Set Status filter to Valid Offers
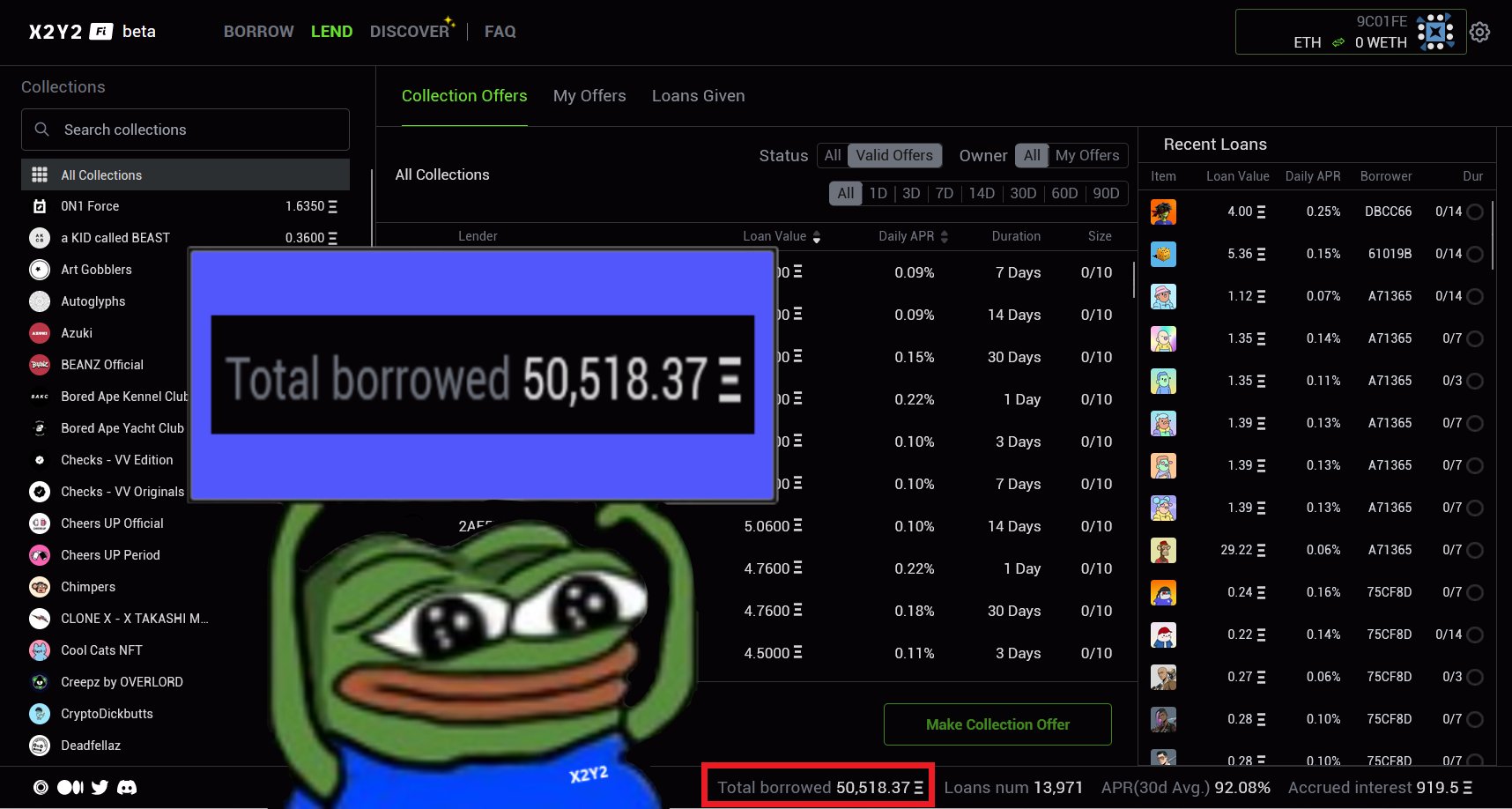Image resolution: width=1512 pixels, height=809 pixels. (894, 155)
